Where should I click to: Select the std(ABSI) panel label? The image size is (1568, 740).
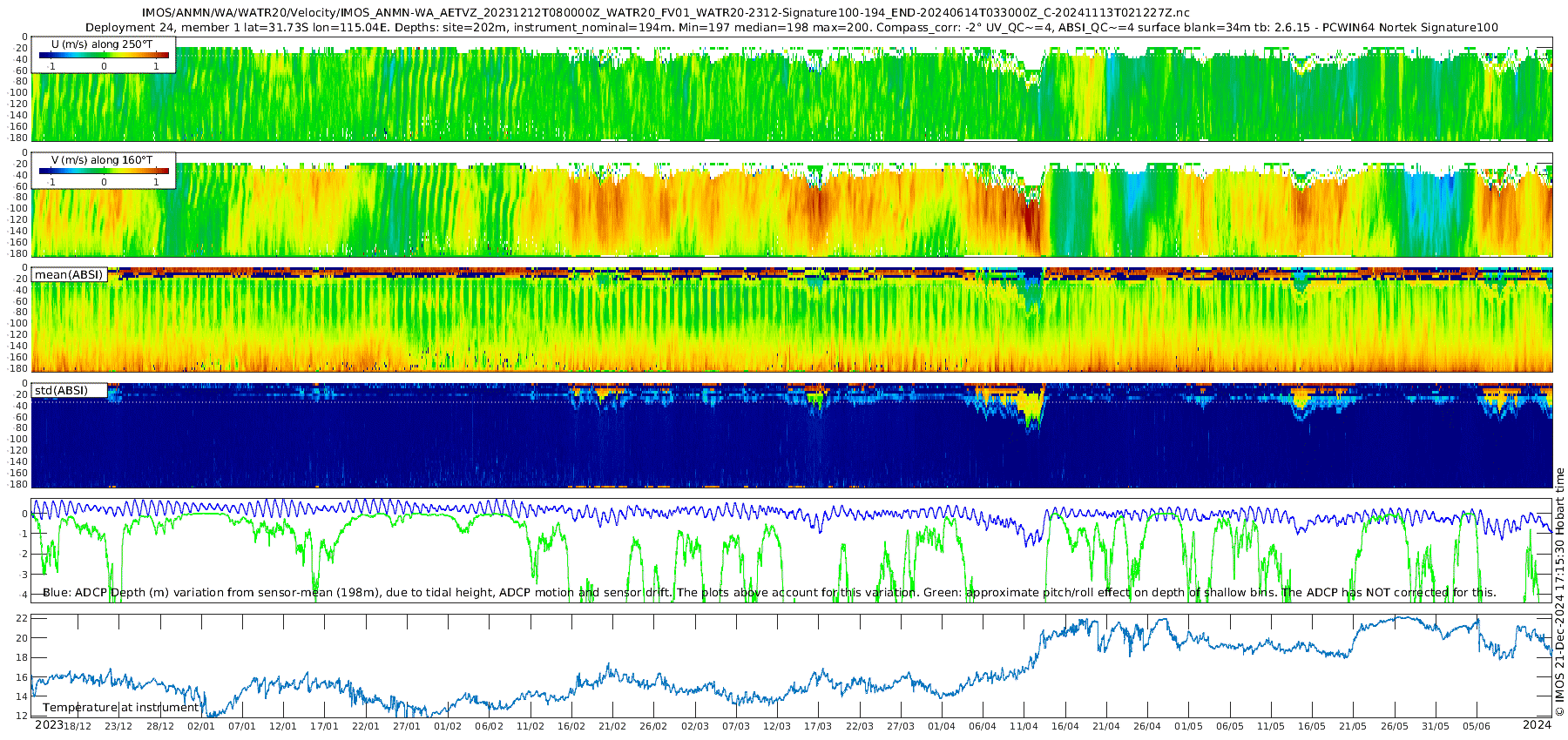pyautogui.click(x=61, y=391)
